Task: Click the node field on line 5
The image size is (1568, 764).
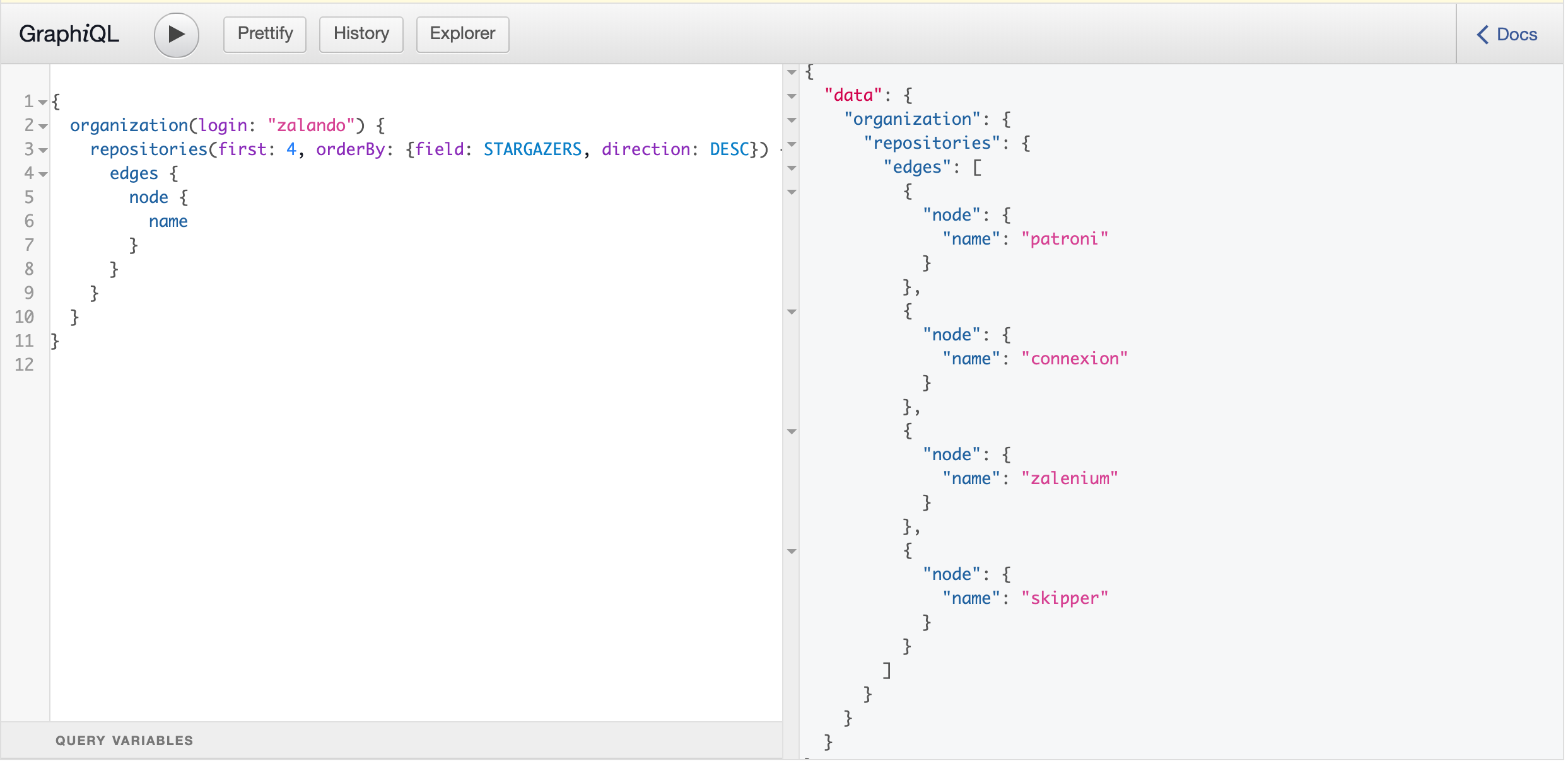Action: (x=149, y=197)
